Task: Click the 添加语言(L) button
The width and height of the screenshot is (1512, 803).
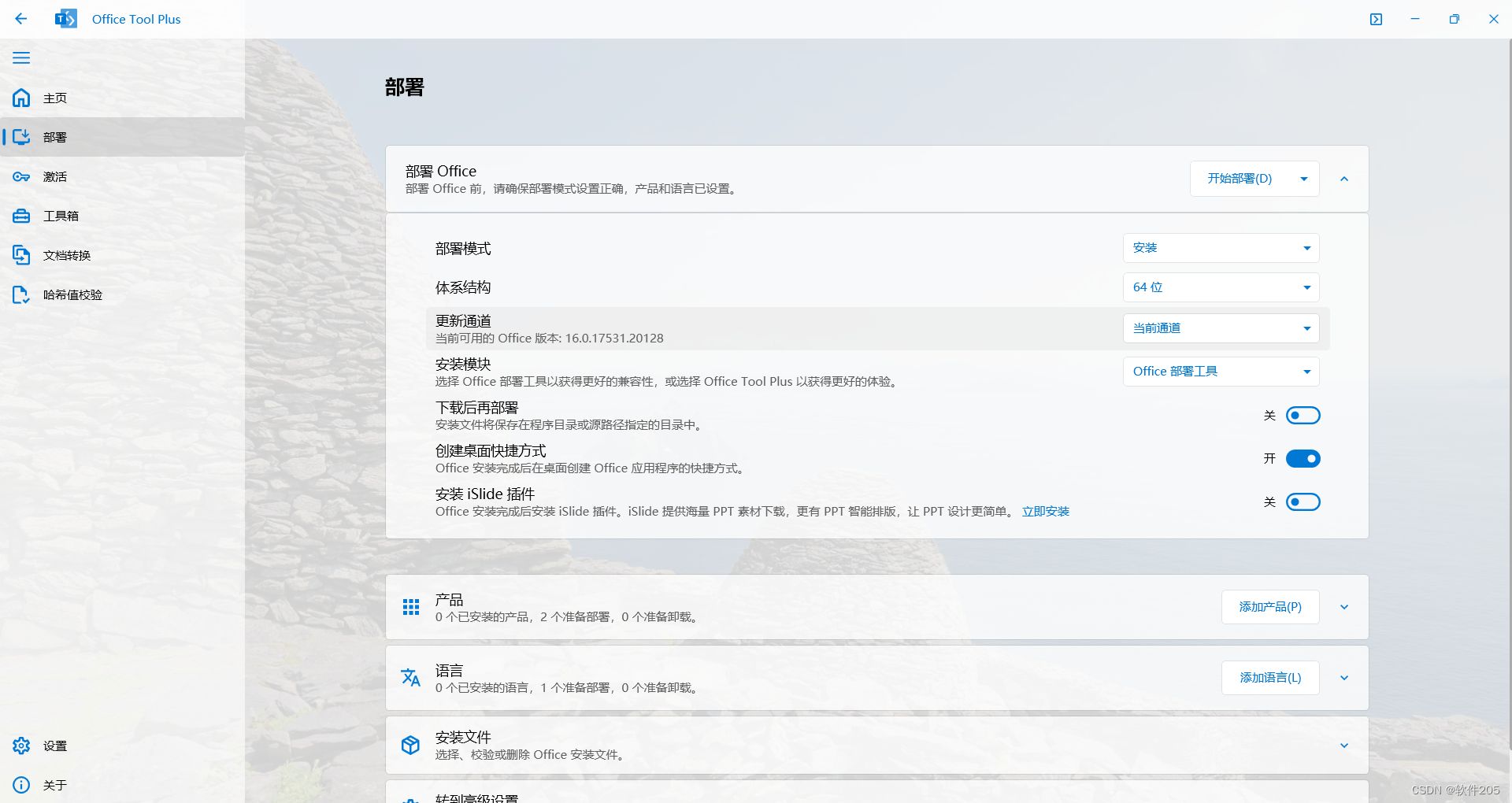Action: click(x=1270, y=678)
